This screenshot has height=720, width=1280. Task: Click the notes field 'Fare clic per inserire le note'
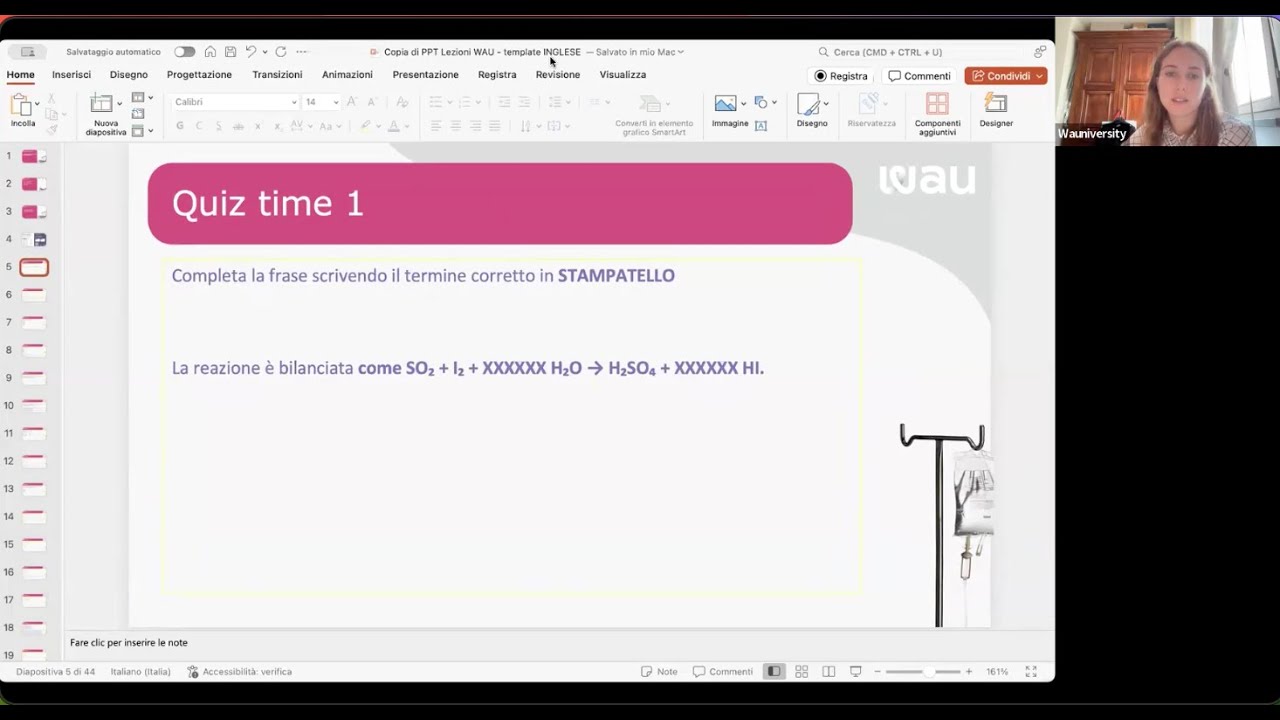click(x=129, y=643)
